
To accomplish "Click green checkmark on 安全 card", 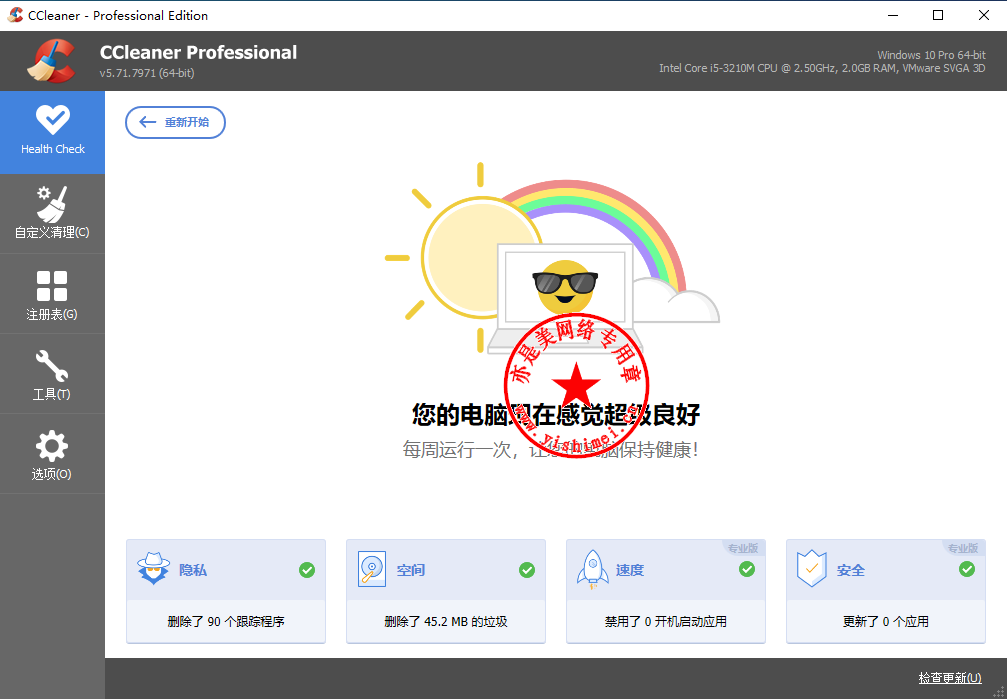I will tap(967, 569).
